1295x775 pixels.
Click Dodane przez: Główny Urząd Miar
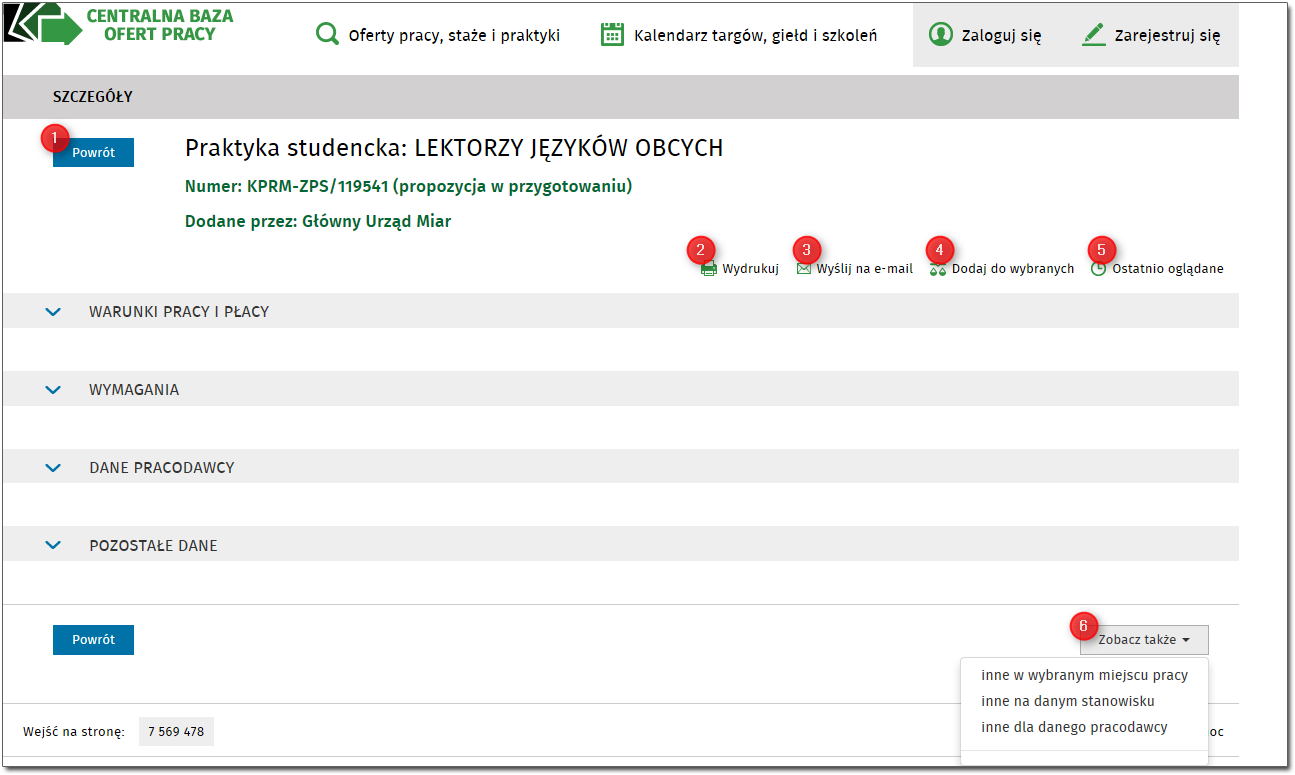click(x=318, y=221)
